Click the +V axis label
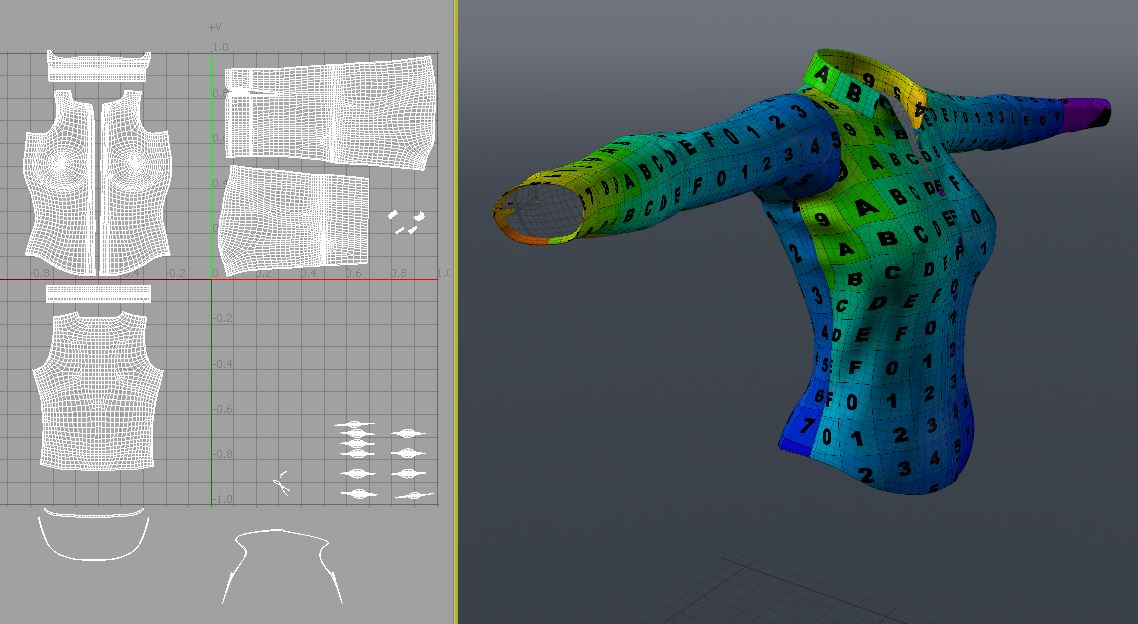The height and width of the screenshot is (624, 1138). coord(213,26)
